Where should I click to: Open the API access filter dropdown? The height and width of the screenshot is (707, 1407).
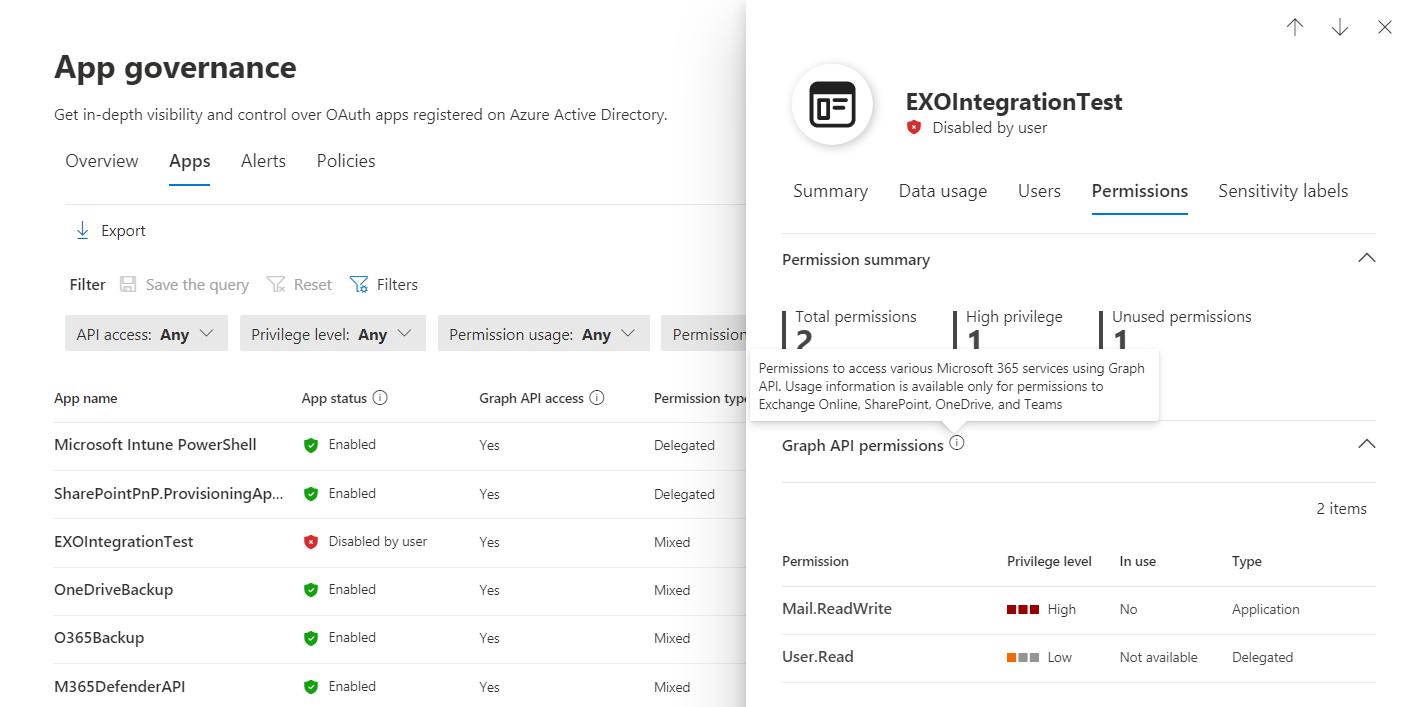point(146,334)
